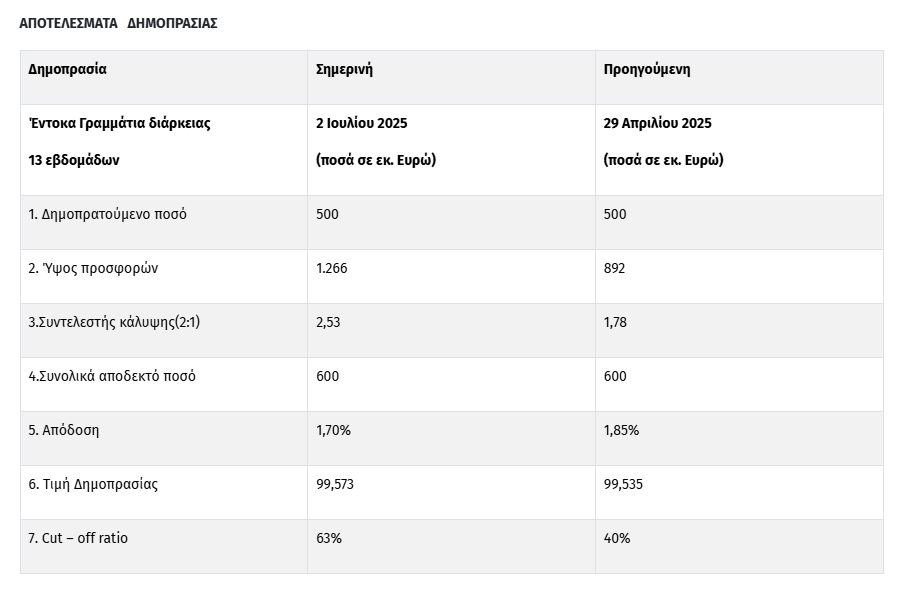The height and width of the screenshot is (593, 898).
Task: Click the Συνολικά αποδεκτό ποσό row label
Action: click(112, 376)
